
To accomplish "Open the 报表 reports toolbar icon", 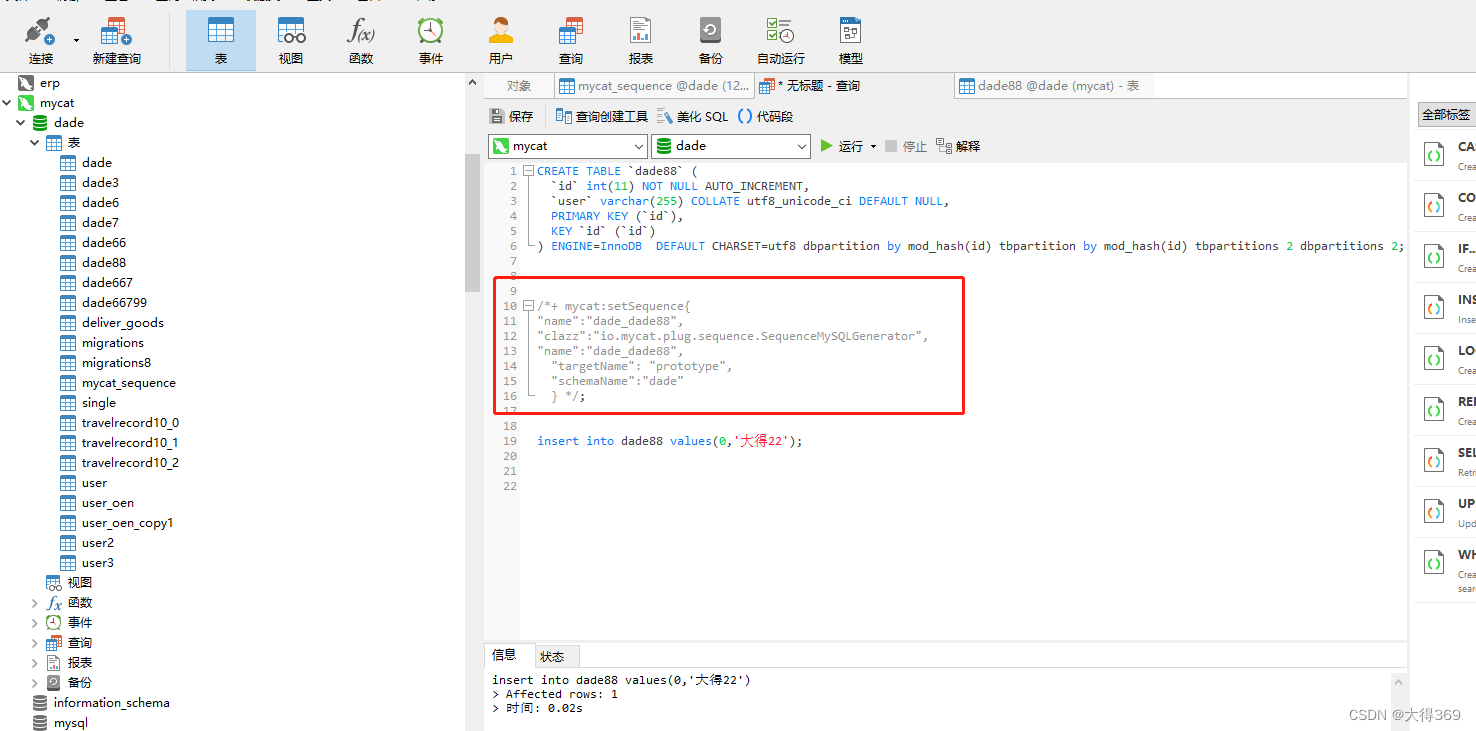I will pyautogui.click(x=641, y=40).
